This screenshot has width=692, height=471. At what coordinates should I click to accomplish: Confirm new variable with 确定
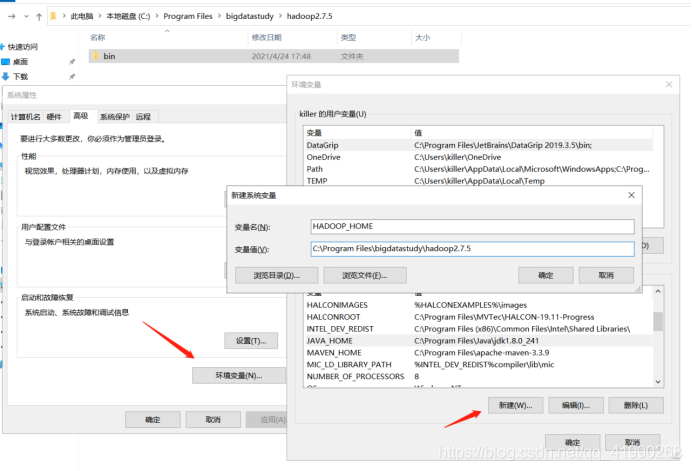[546, 275]
